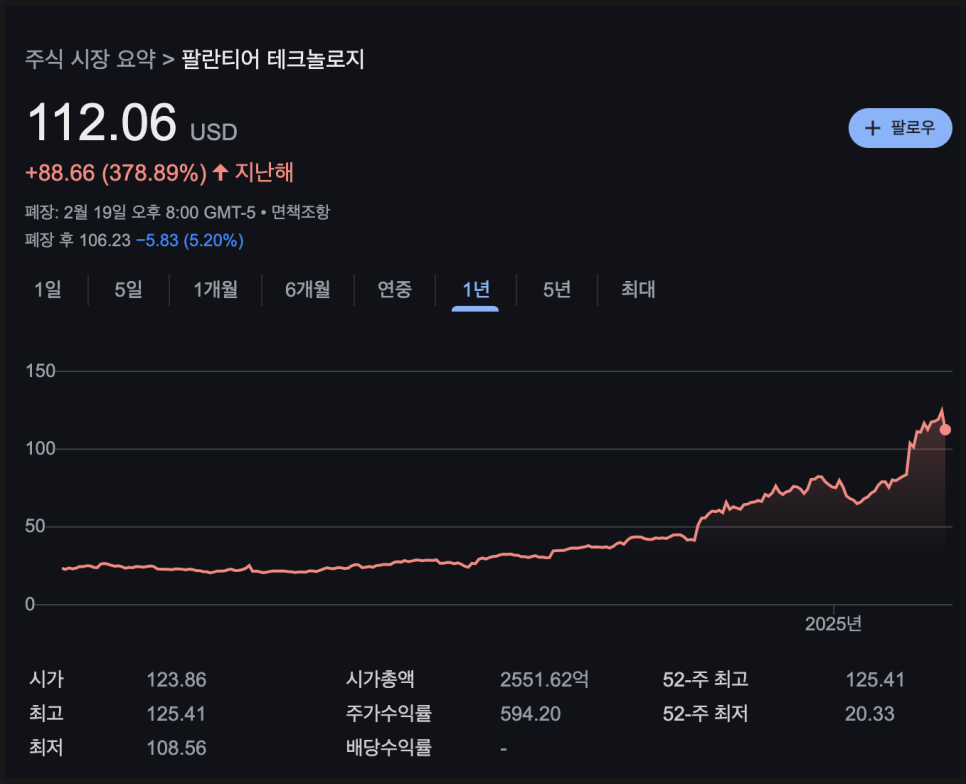The image size is (966, 784).
Task: Click the −5.83 (5.20%) after-hours change
Action: click(190, 240)
